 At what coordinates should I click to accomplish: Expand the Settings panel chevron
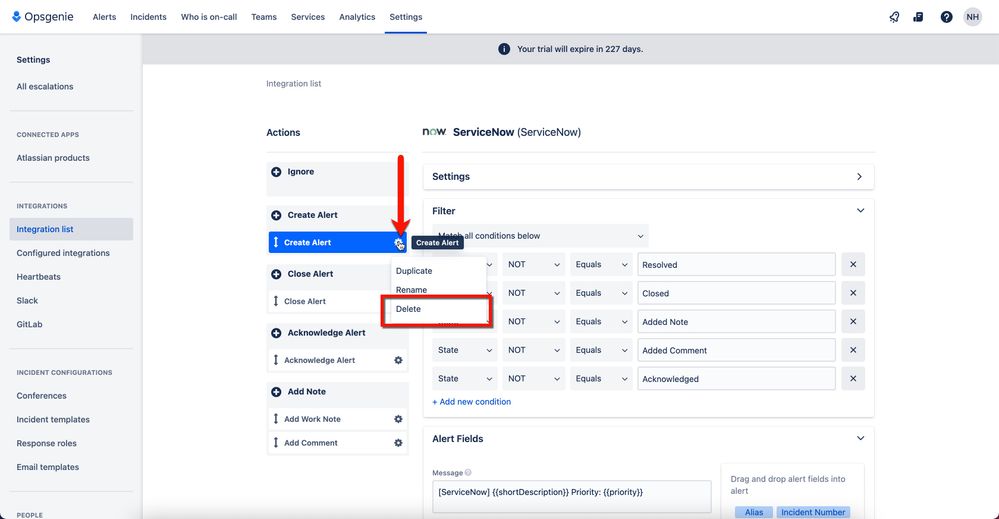(859, 176)
